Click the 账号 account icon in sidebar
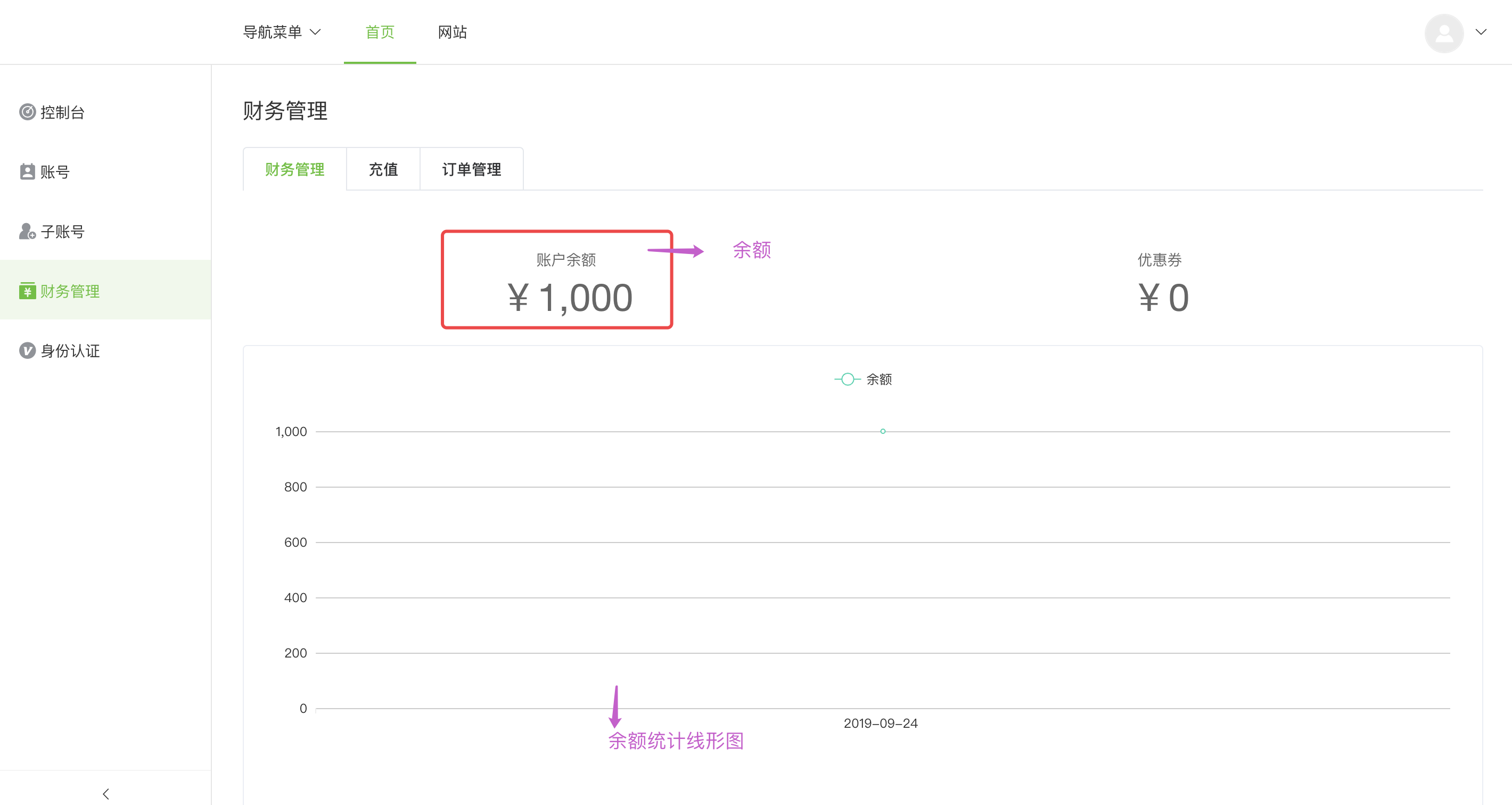Viewport: 1512px width, 805px height. pos(27,171)
